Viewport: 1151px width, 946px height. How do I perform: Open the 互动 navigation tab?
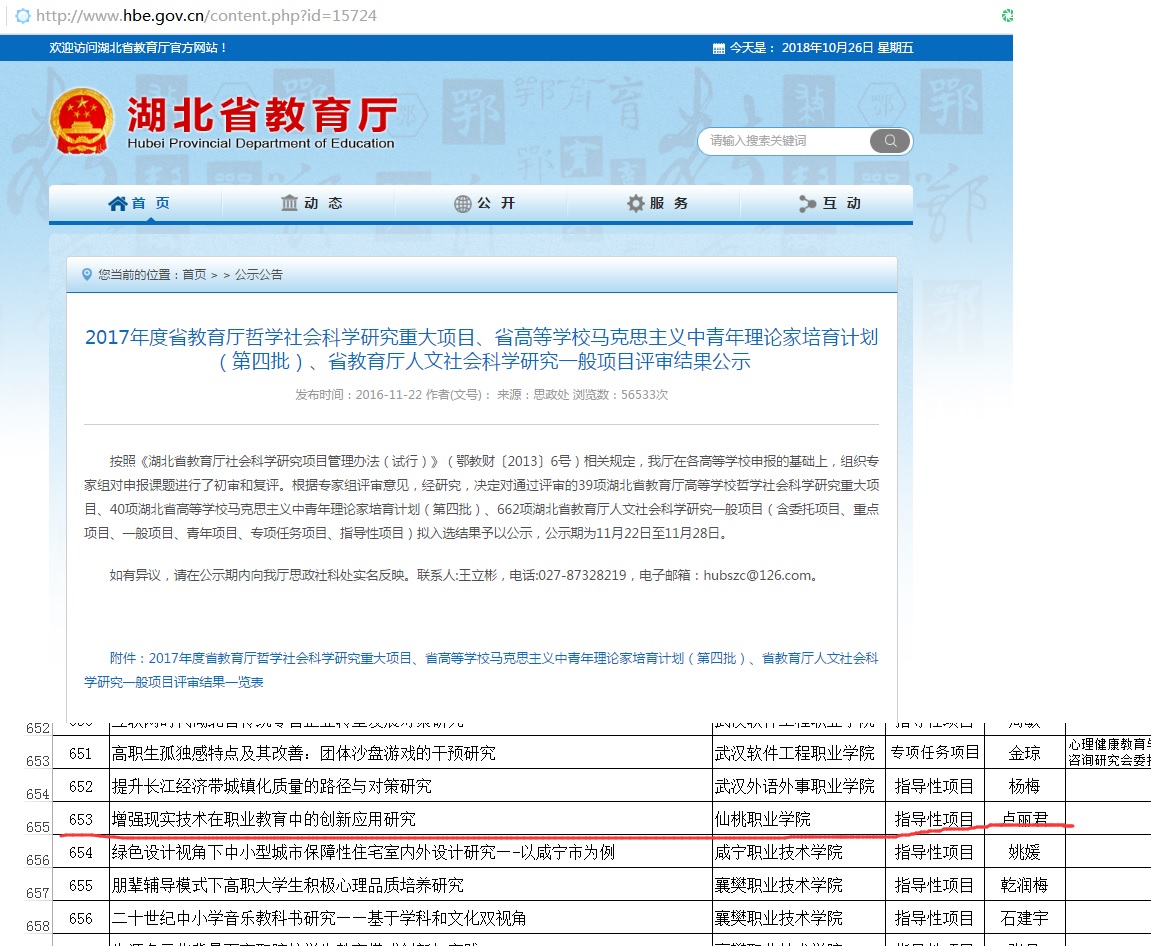coord(827,203)
